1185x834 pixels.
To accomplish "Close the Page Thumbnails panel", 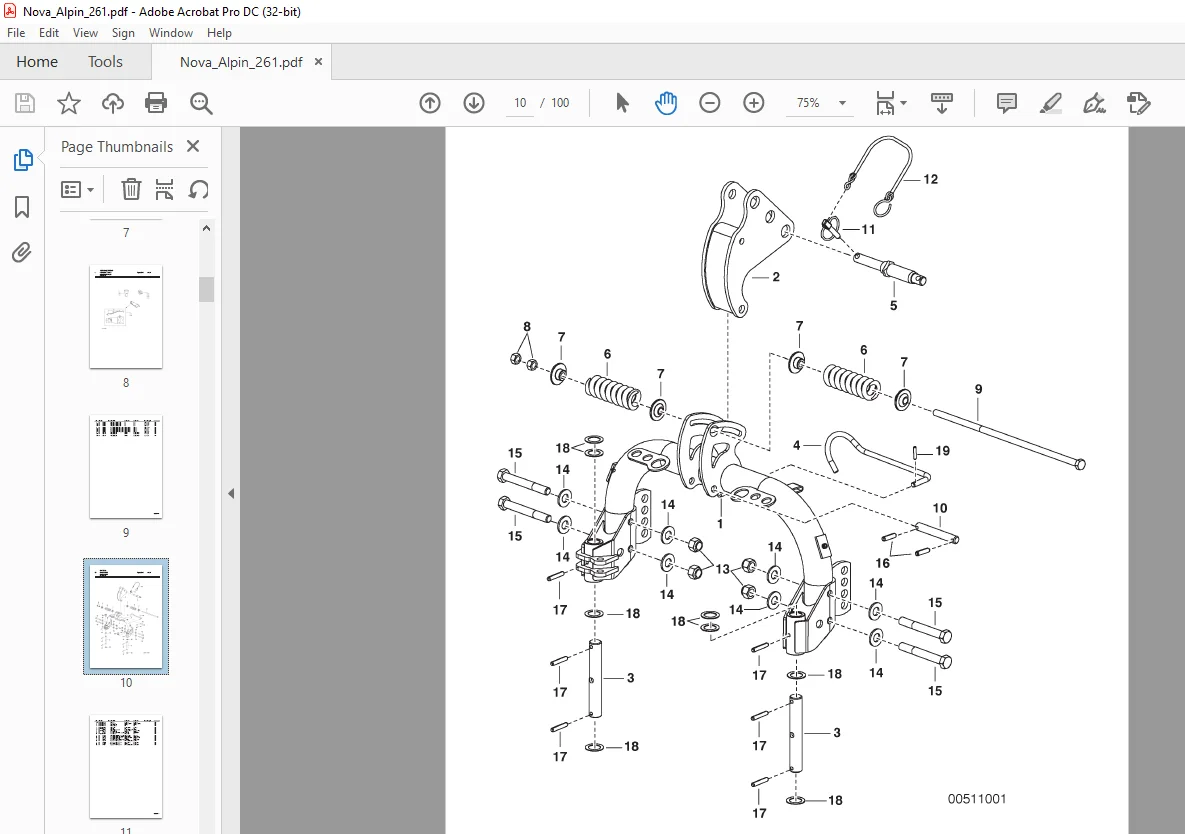I will [193, 147].
